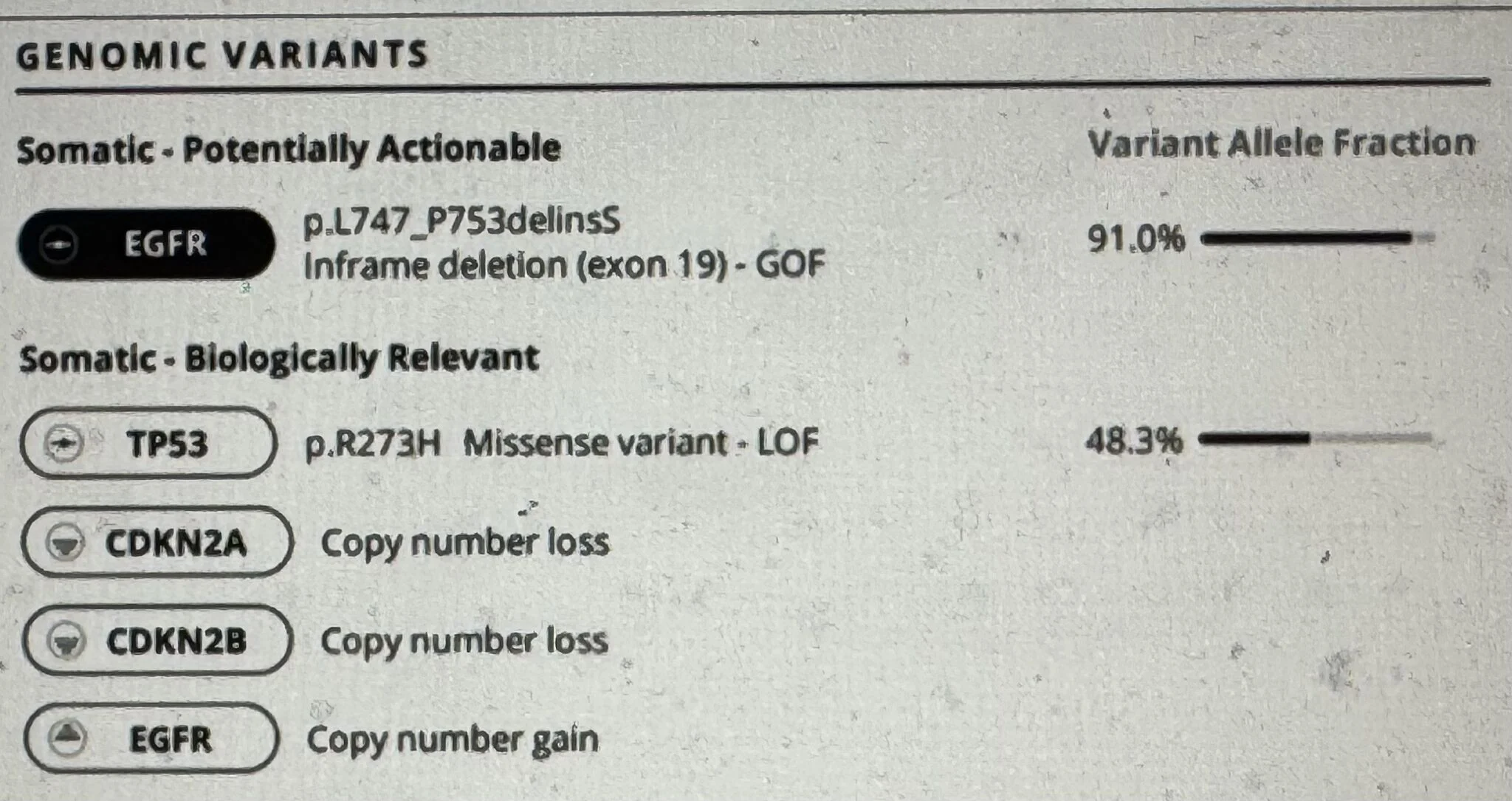Viewport: 1512px width, 801px height.
Task: Click the p.R273H variant text
Action: [373, 444]
